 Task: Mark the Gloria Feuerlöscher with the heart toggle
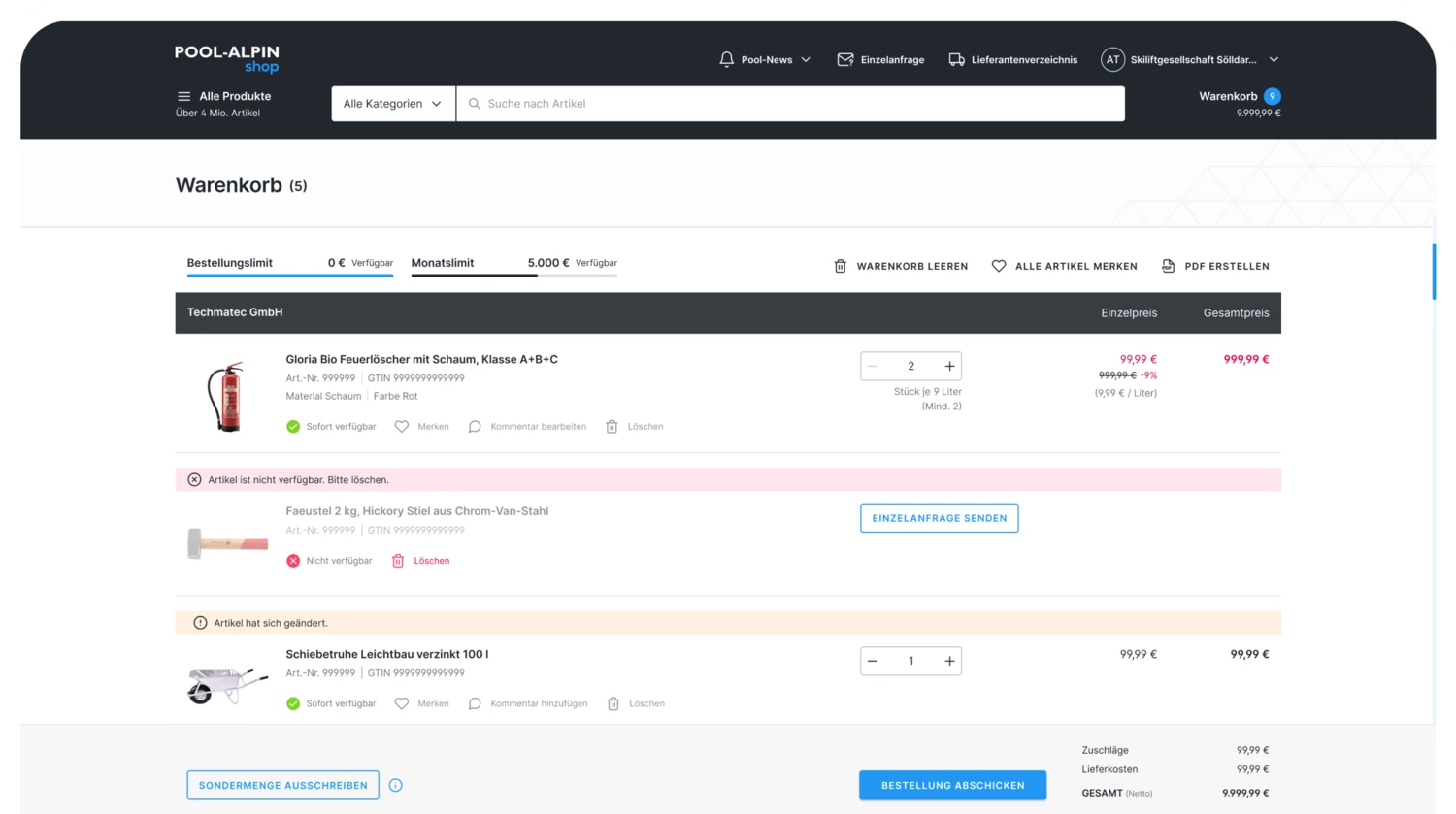(x=401, y=427)
